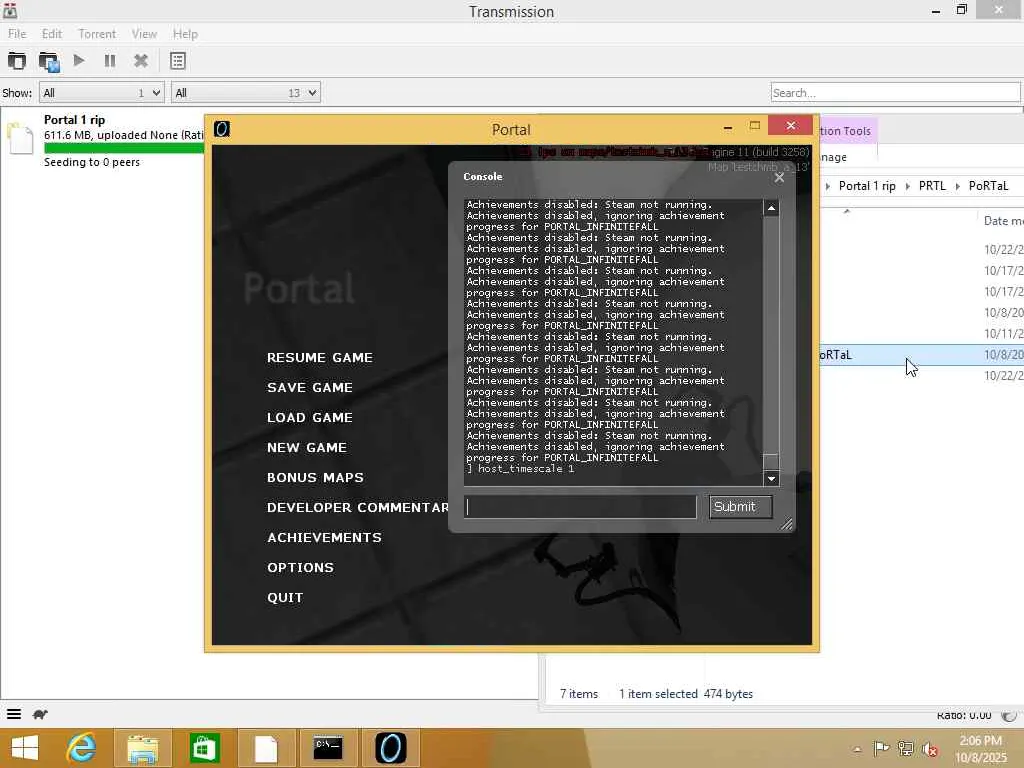Click QUIT in Portal menu
Image resolution: width=1024 pixels, height=768 pixels.
click(x=285, y=598)
